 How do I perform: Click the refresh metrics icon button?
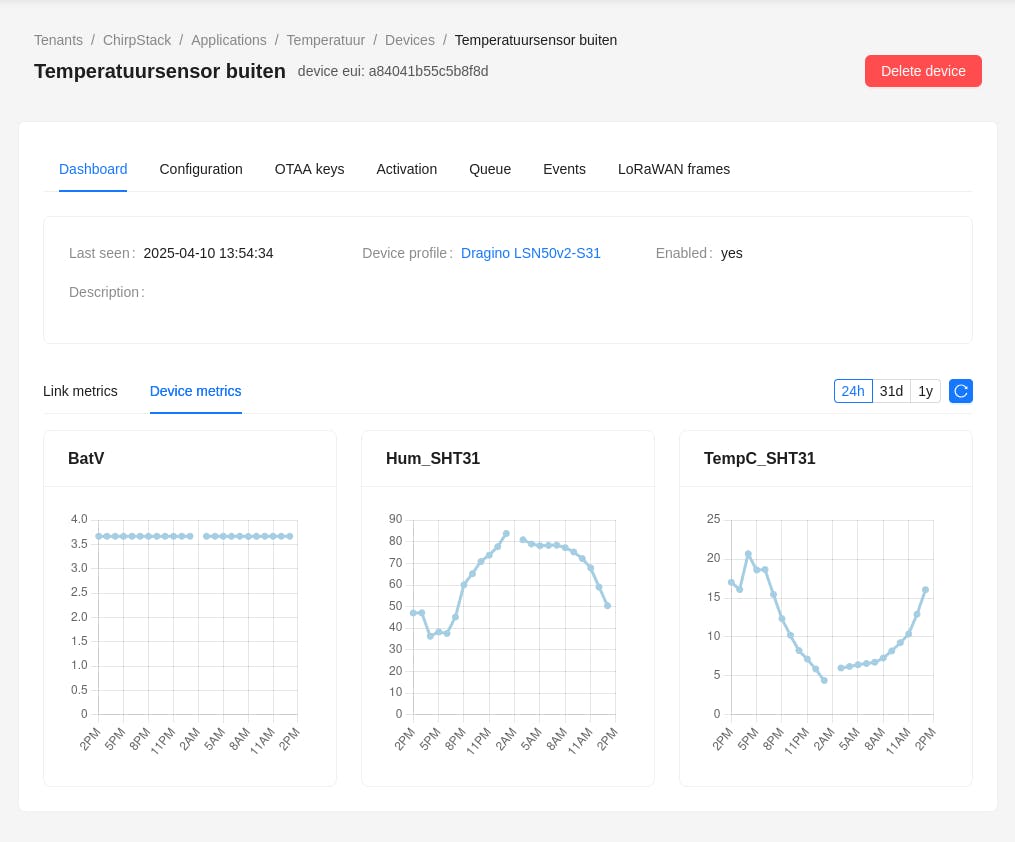pyautogui.click(x=961, y=391)
